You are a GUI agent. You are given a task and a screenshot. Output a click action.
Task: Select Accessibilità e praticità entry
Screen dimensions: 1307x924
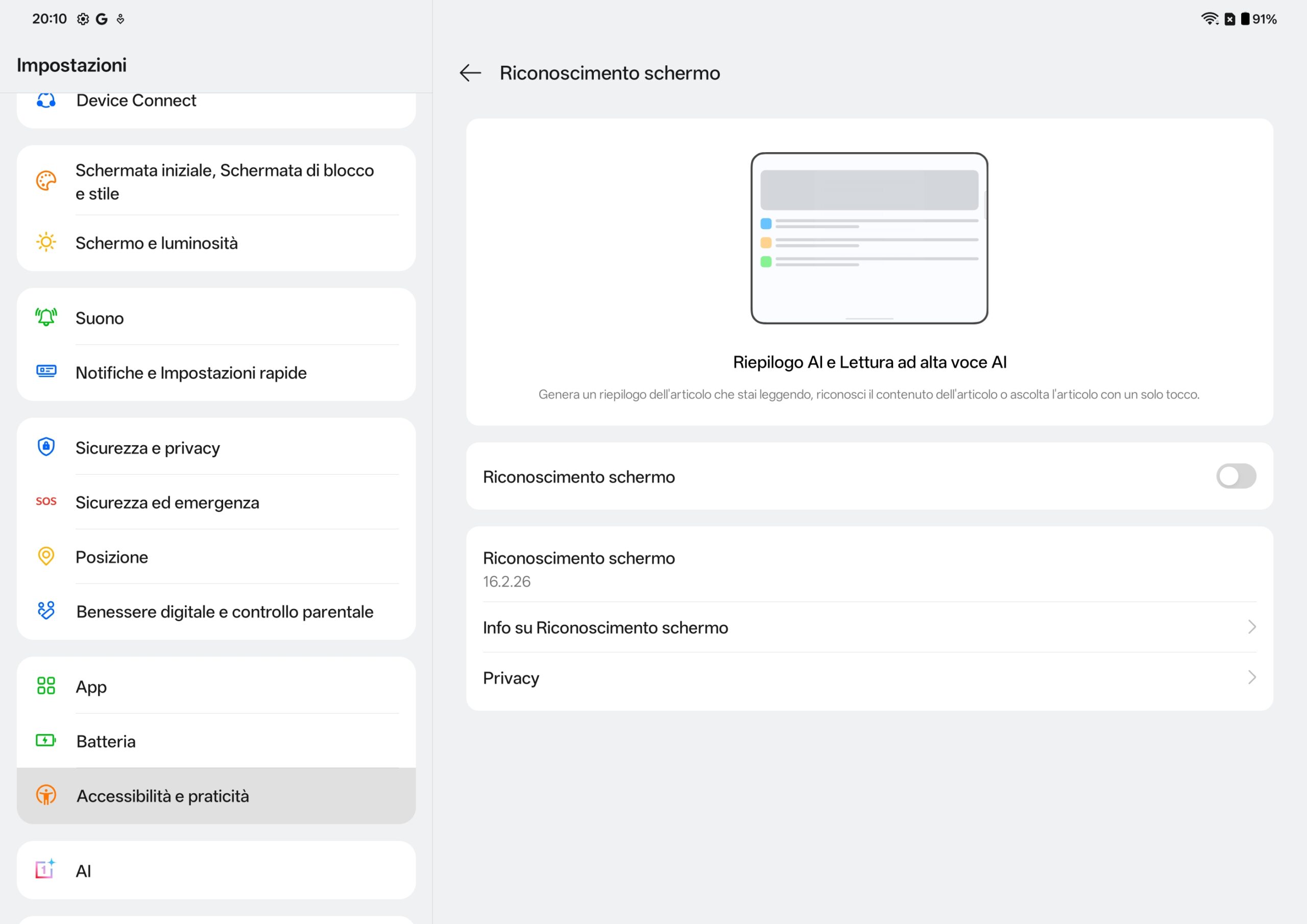coord(163,796)
